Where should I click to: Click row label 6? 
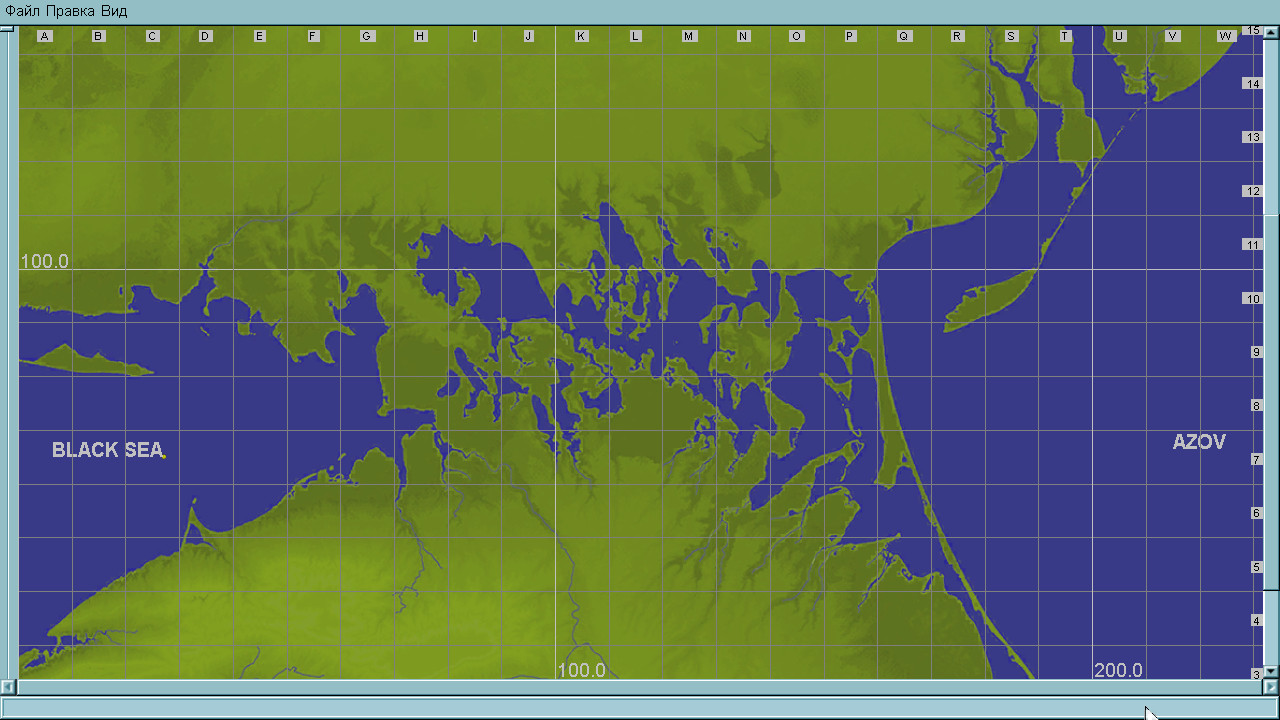click(x=1256, y=513)
